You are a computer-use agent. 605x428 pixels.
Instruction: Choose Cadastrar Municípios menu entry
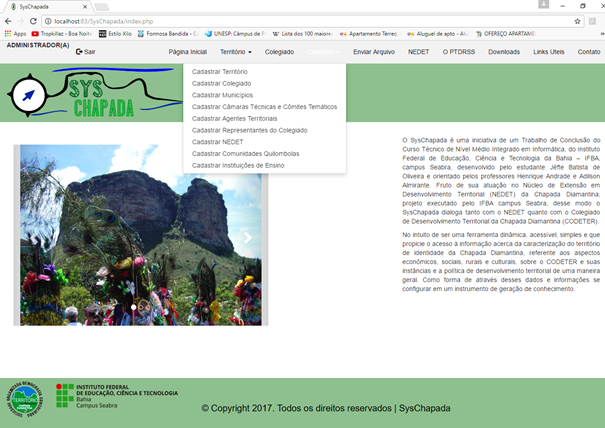223,95
